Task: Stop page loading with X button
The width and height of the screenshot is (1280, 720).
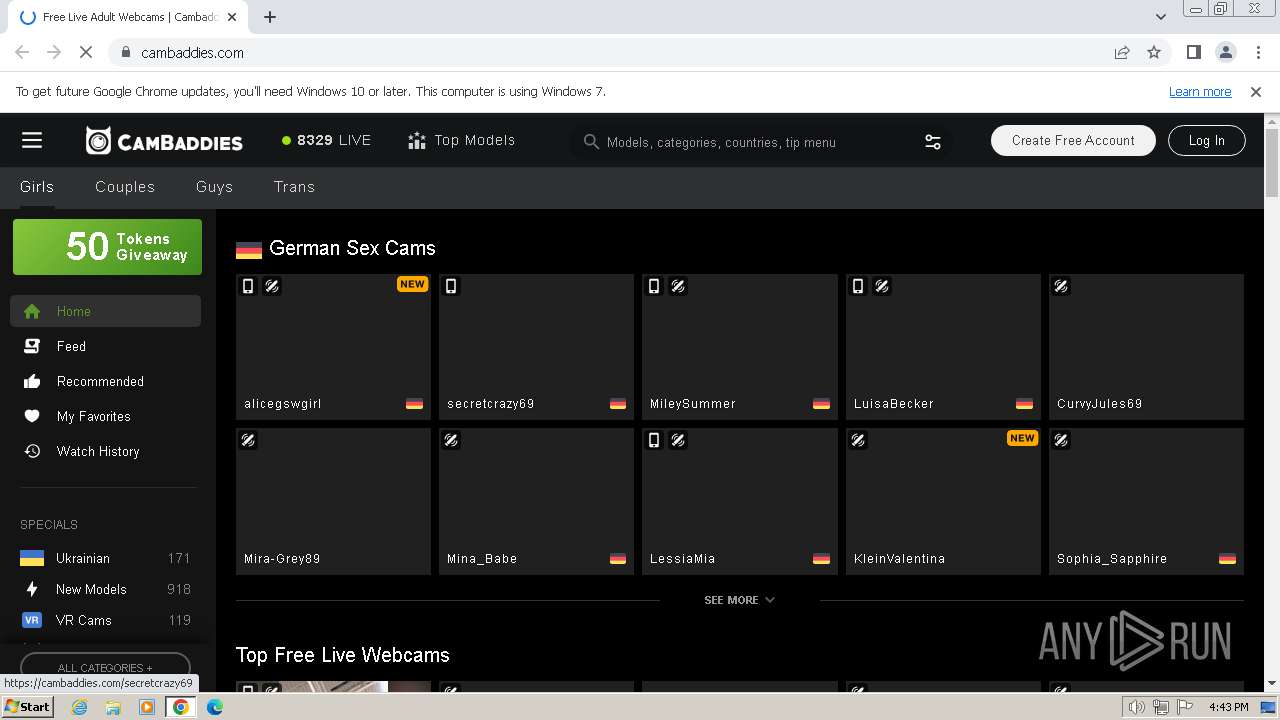Action: 85,52
